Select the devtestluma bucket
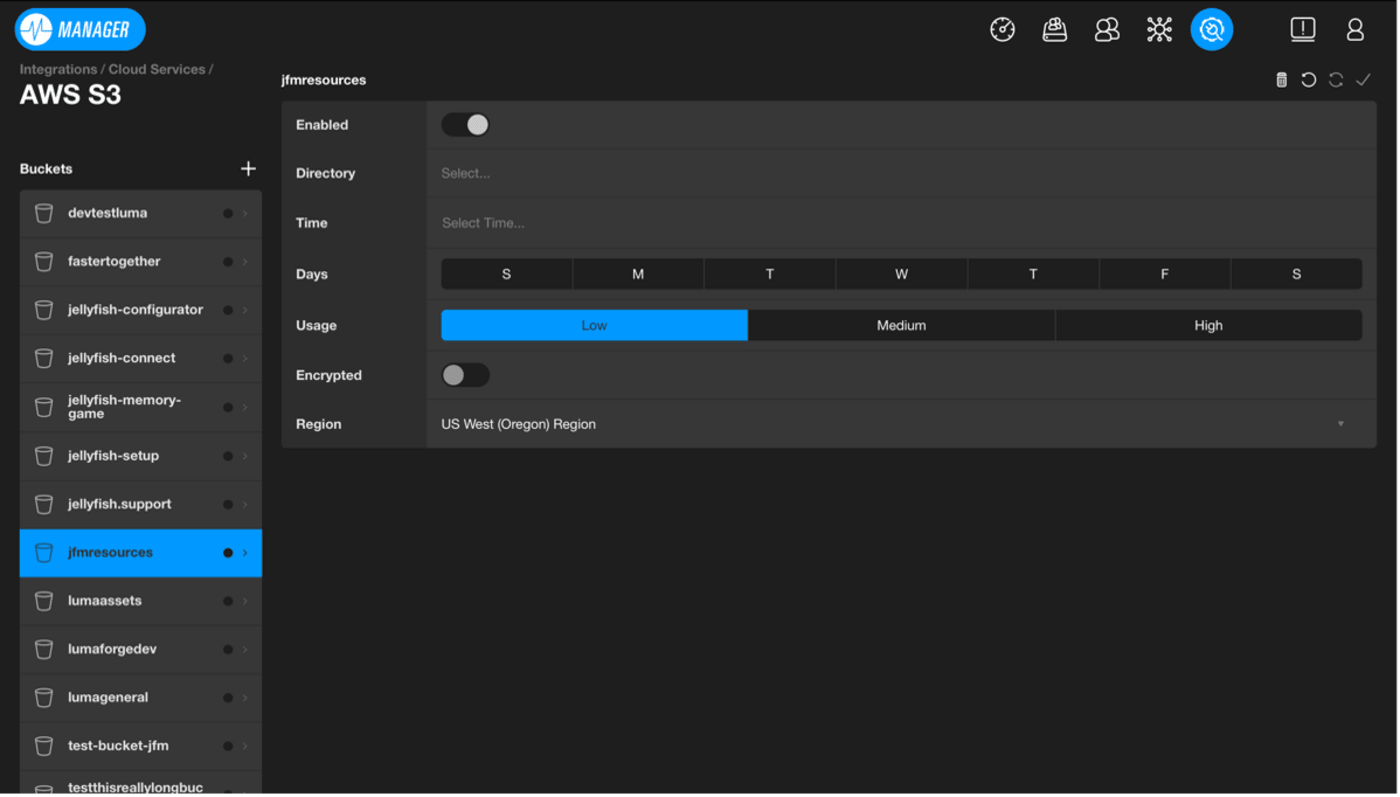 click(x=108, y=213)
